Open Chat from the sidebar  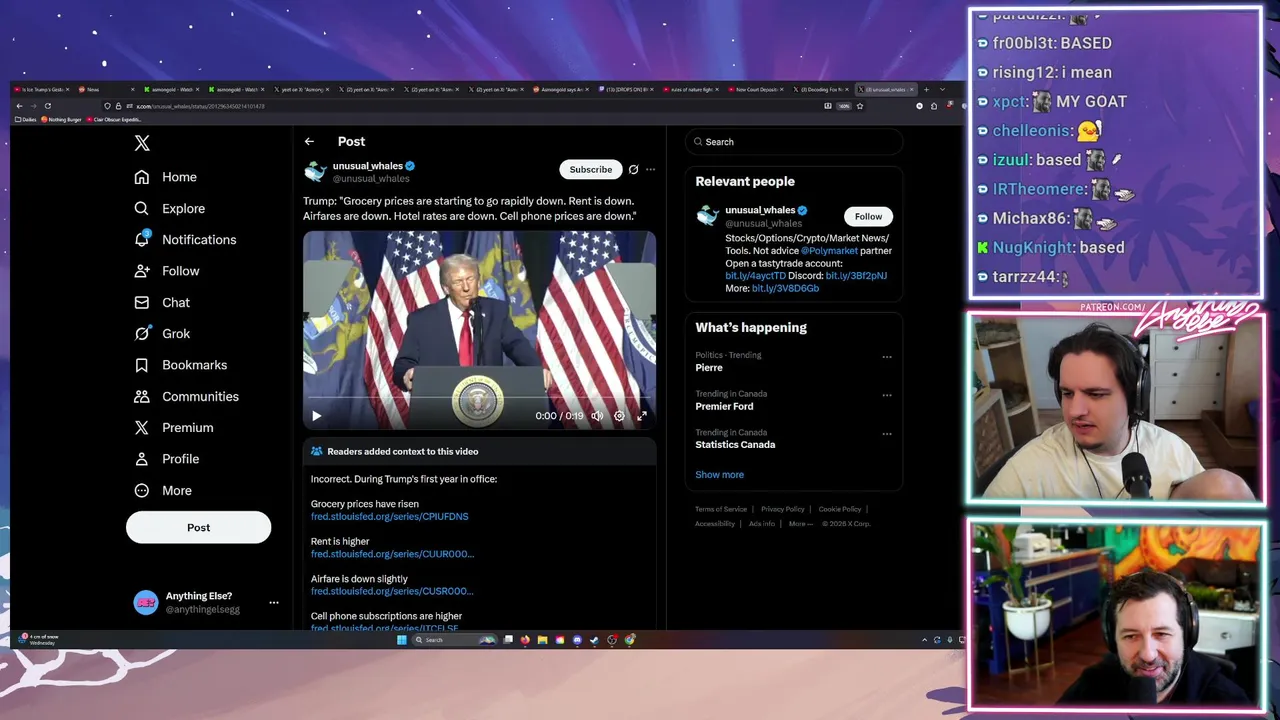tap(162, 302)
